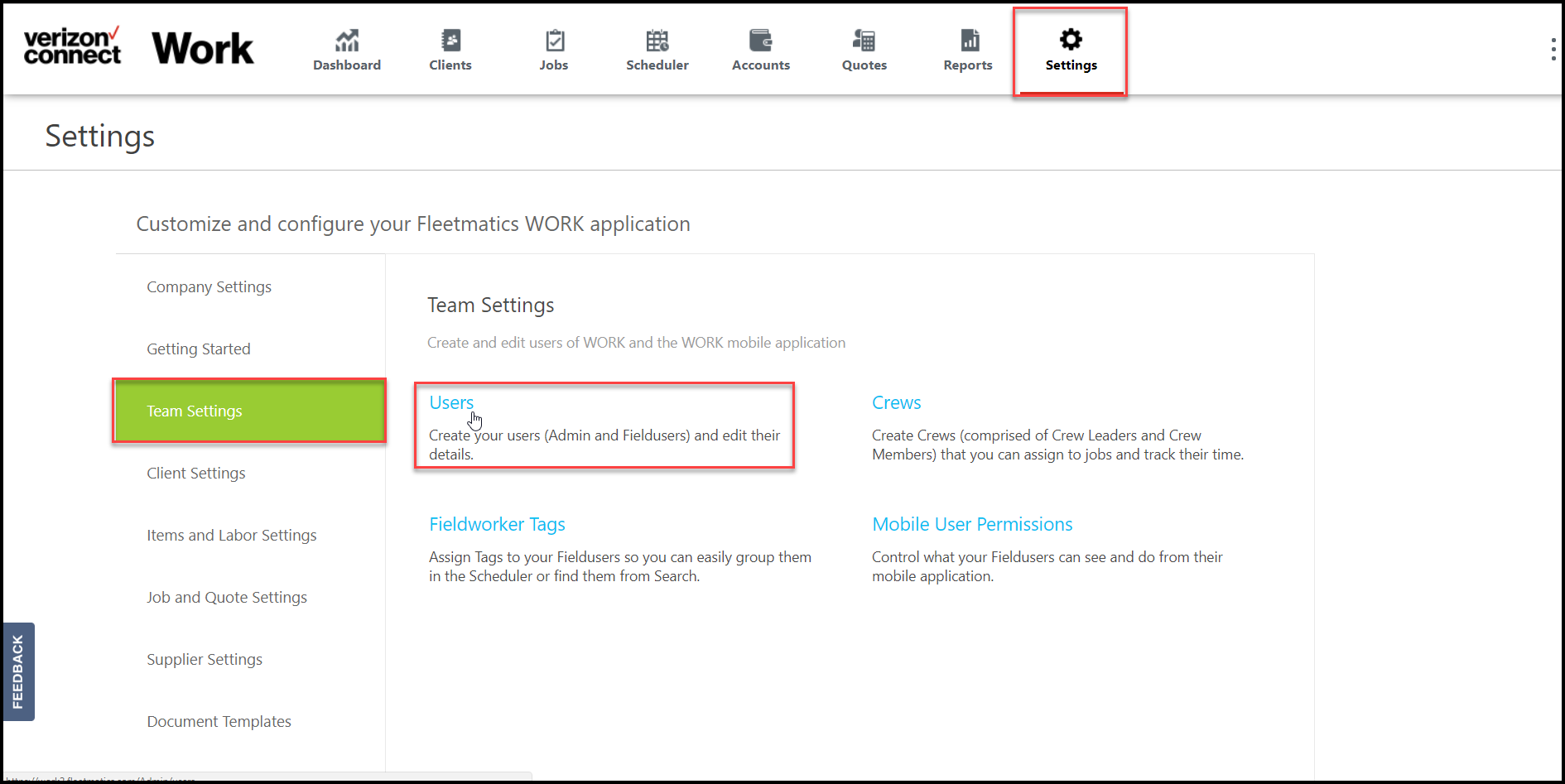
Task: Open the three-dot overflow menu
Action: [x=1553, y=49]
